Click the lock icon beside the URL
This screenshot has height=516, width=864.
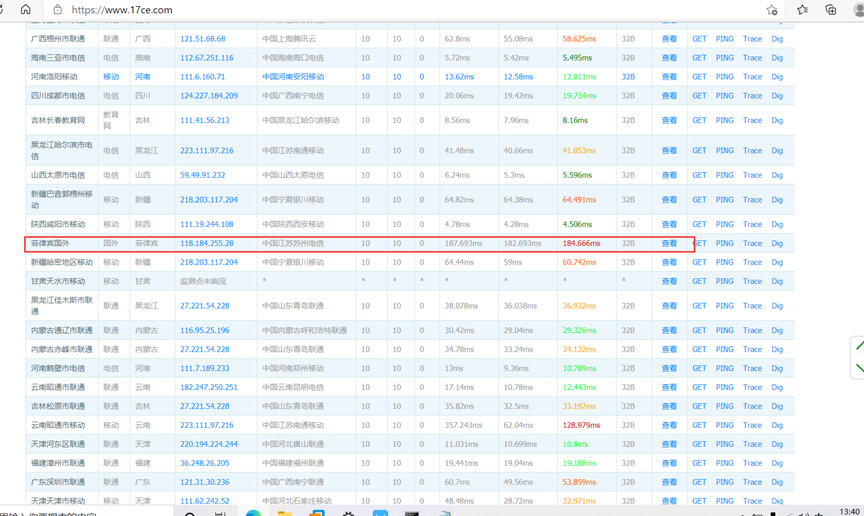click(57, 10)
